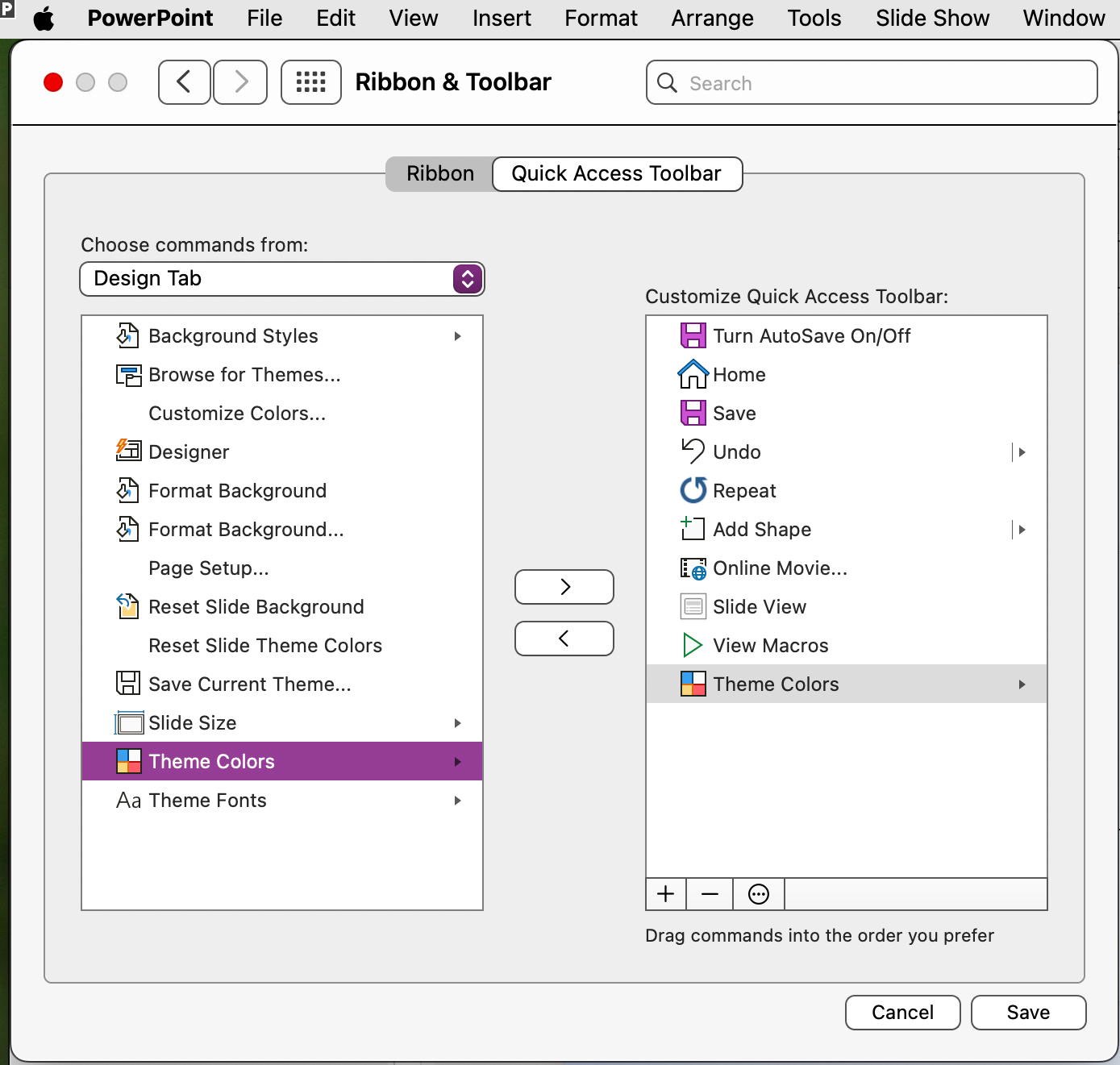Viewport: 1120px width, 1065px height.
Task: Go back with the left chevron button
Action: [x=185, y=82]
